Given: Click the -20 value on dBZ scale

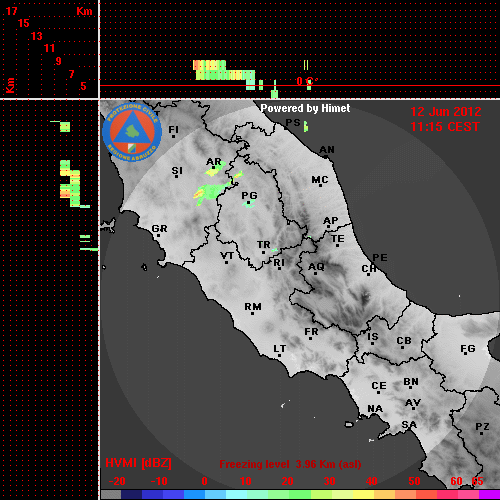Looking at the screenshot, I should point(117,481).
